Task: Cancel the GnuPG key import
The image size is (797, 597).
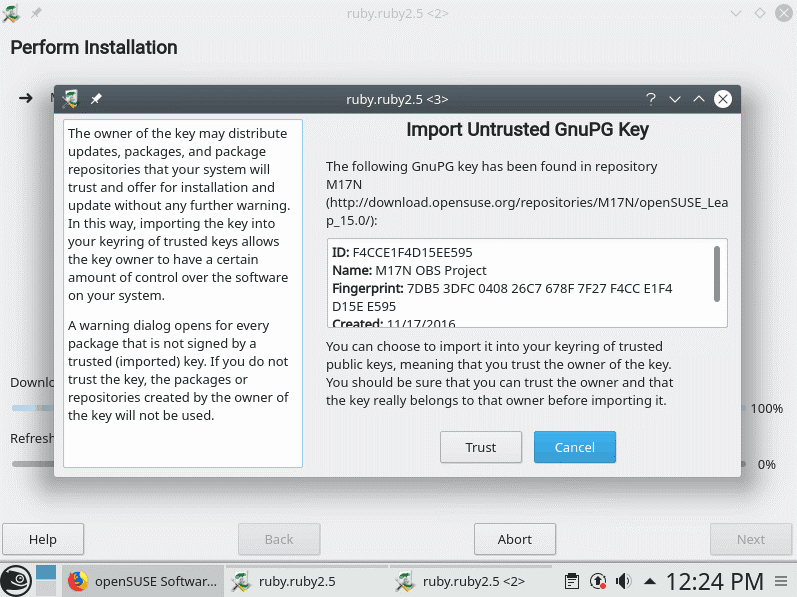Action: click(x=575, y=447)
